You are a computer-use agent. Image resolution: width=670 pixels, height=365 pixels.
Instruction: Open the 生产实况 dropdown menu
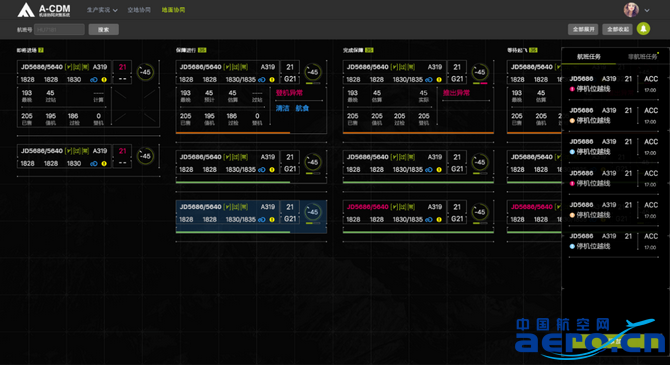click(x=102, y=10)
